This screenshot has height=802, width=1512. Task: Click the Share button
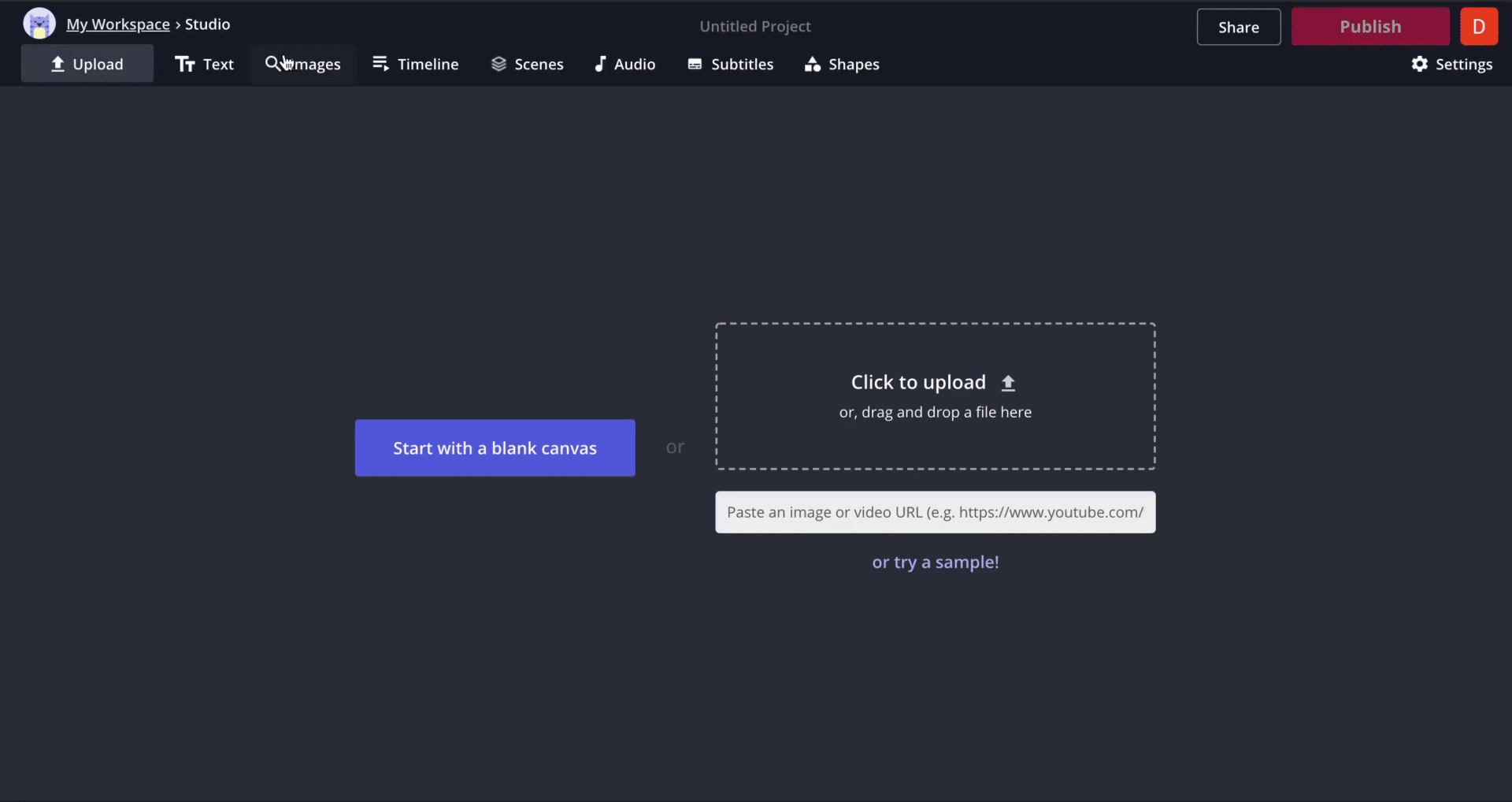[1238, 27]
